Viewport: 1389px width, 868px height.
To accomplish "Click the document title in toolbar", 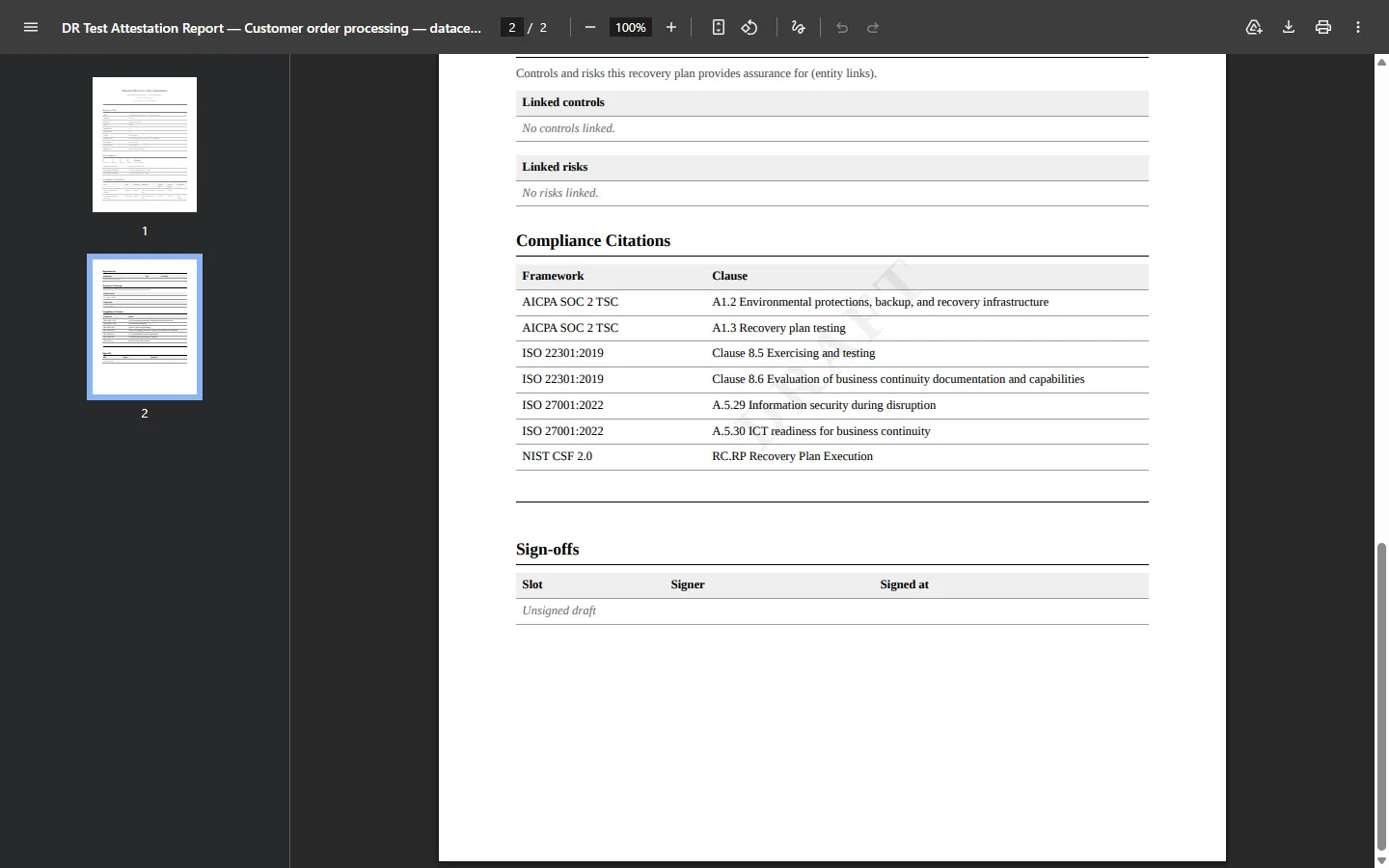I will tap(271, 27).
